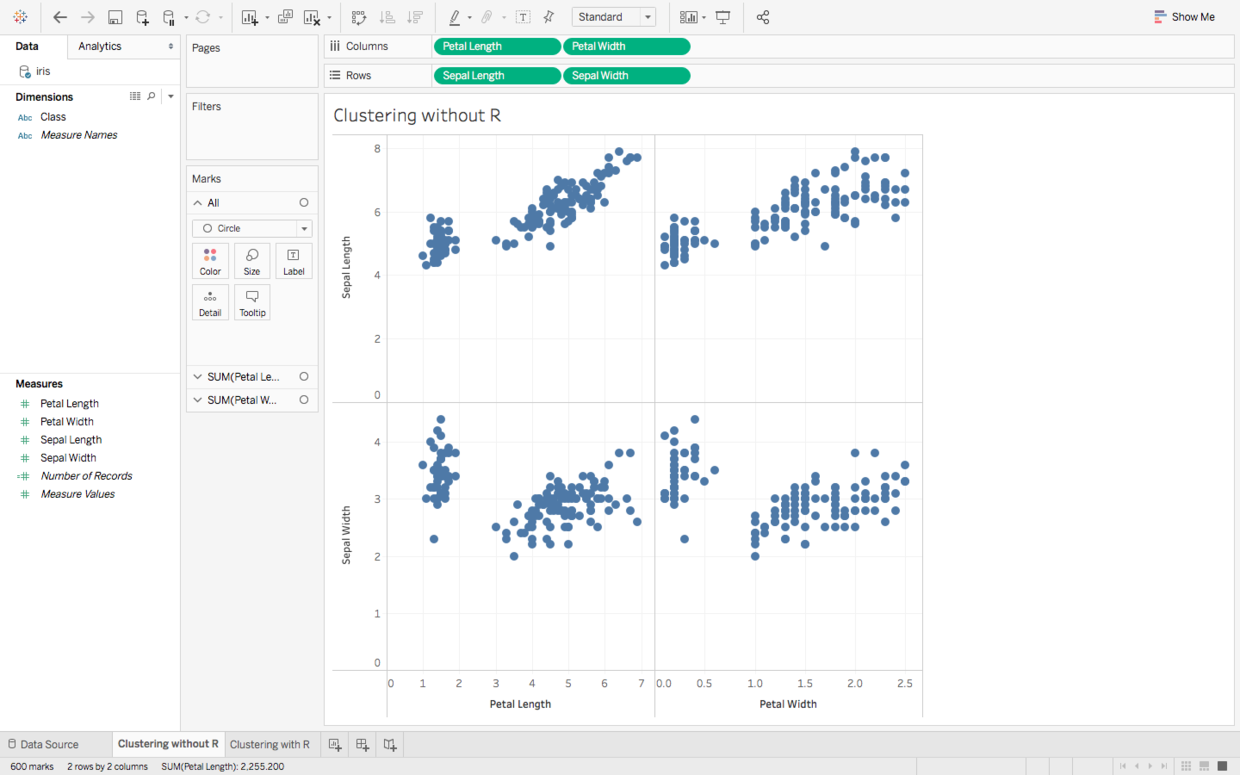Select Sepal Width in Measures list
The height and width of the screenshot is (775, 1240).
(68, 458)
